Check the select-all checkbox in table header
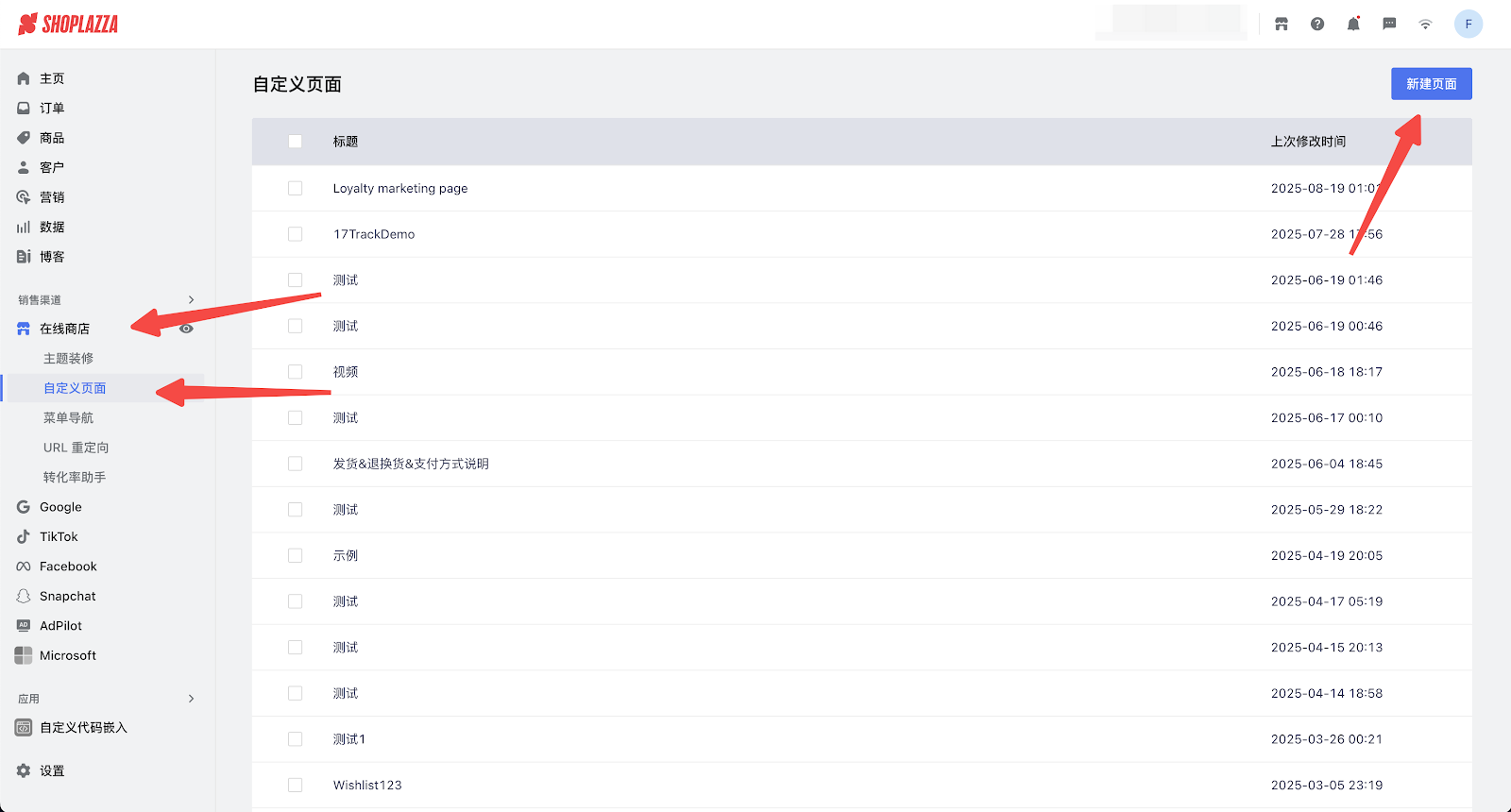The image size is (1511, 812). click(x=296, y=142)
